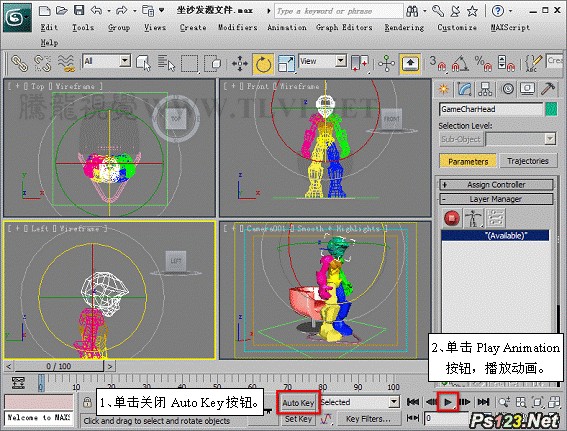Viewport: 567px width, 431px height.
Task: Toggle the Percent Snap button
Action: (x=483, y=63)
